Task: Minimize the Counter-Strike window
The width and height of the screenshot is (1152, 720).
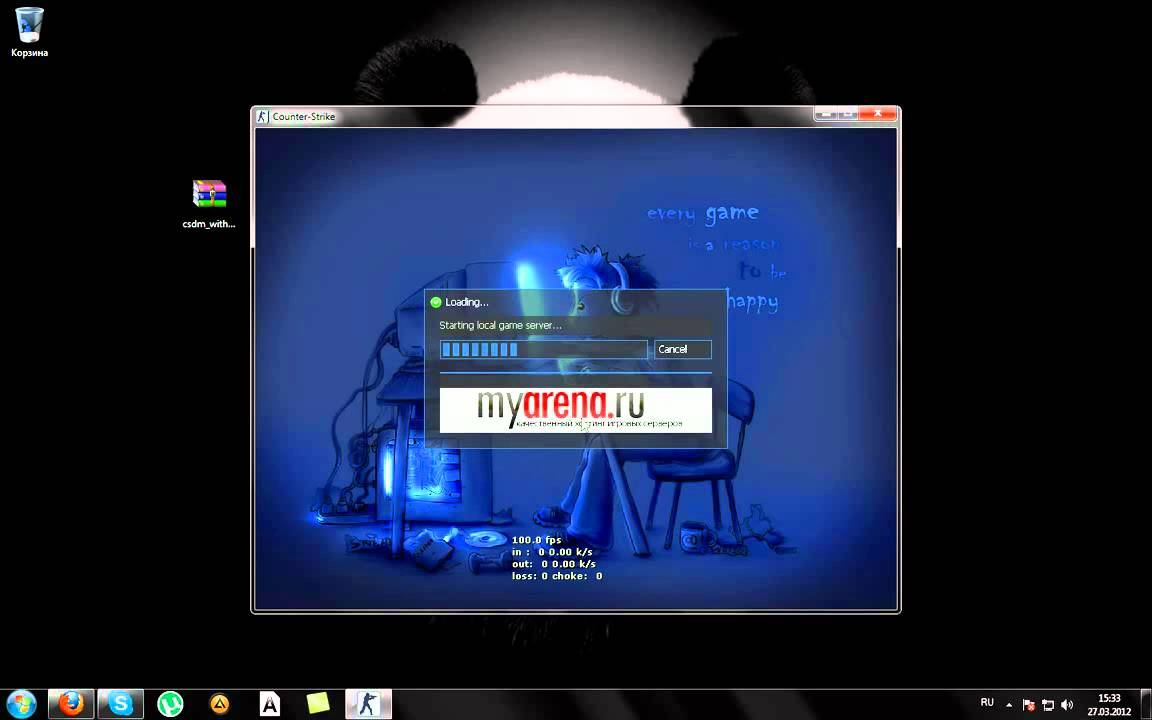Action: coord(825,114)
